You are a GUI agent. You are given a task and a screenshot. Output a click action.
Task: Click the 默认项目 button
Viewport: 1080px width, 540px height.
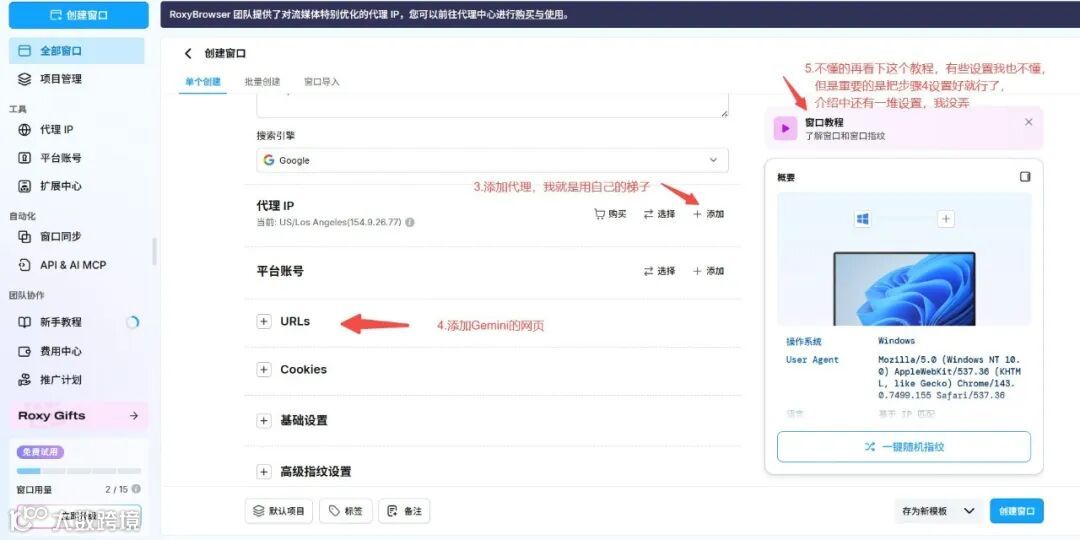pos(279,511)
